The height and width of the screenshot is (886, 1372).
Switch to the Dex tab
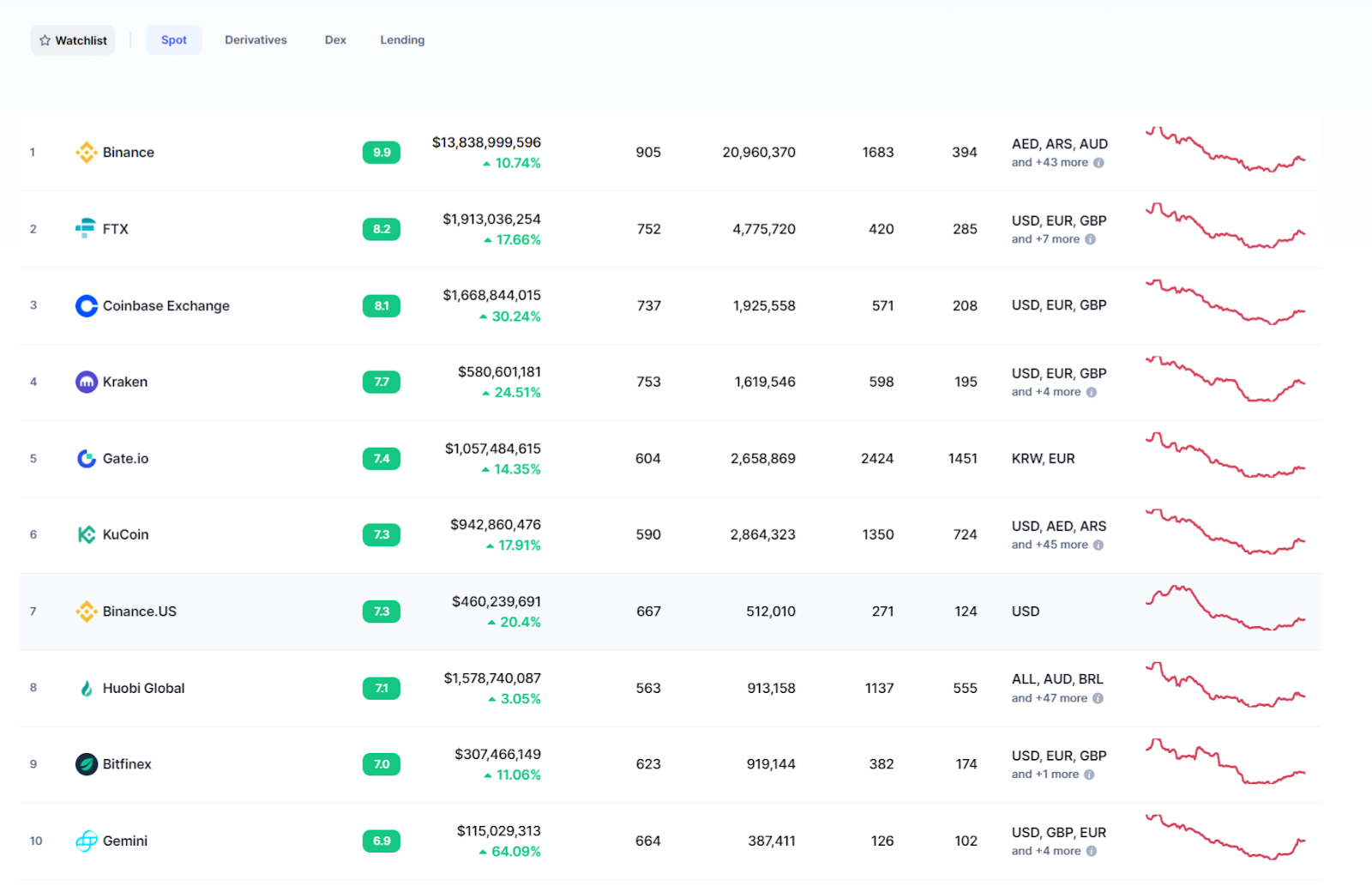click(335, 40)
